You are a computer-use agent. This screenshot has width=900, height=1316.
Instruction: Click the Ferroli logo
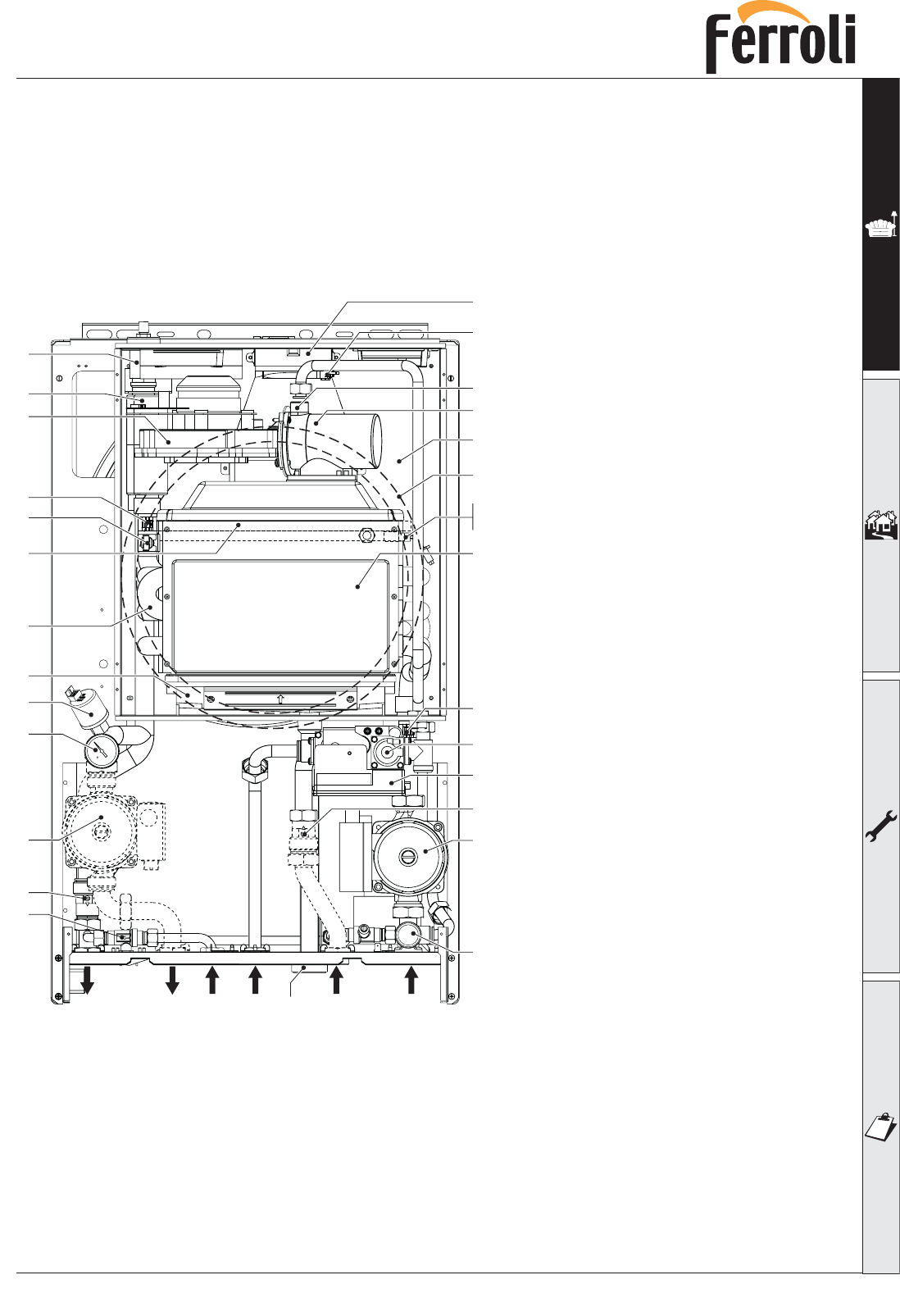[780, 39]
